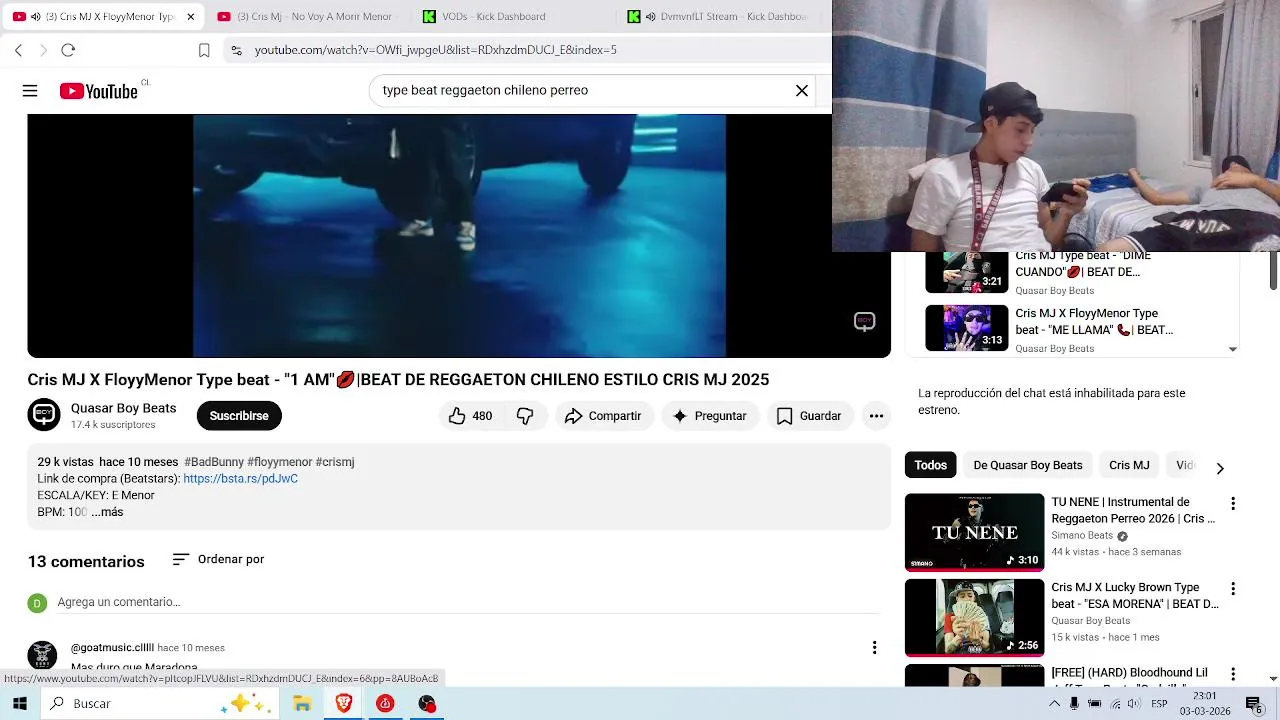Screen dimensions: 1280x720
Task: Open Brave browser taskbar icon
Action: coord(344,704)
